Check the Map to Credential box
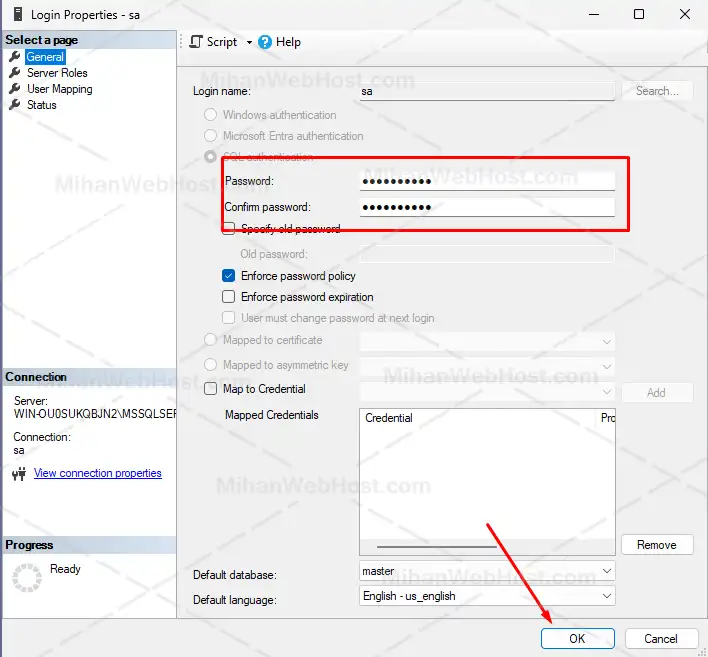 click(x=211, y=389)
